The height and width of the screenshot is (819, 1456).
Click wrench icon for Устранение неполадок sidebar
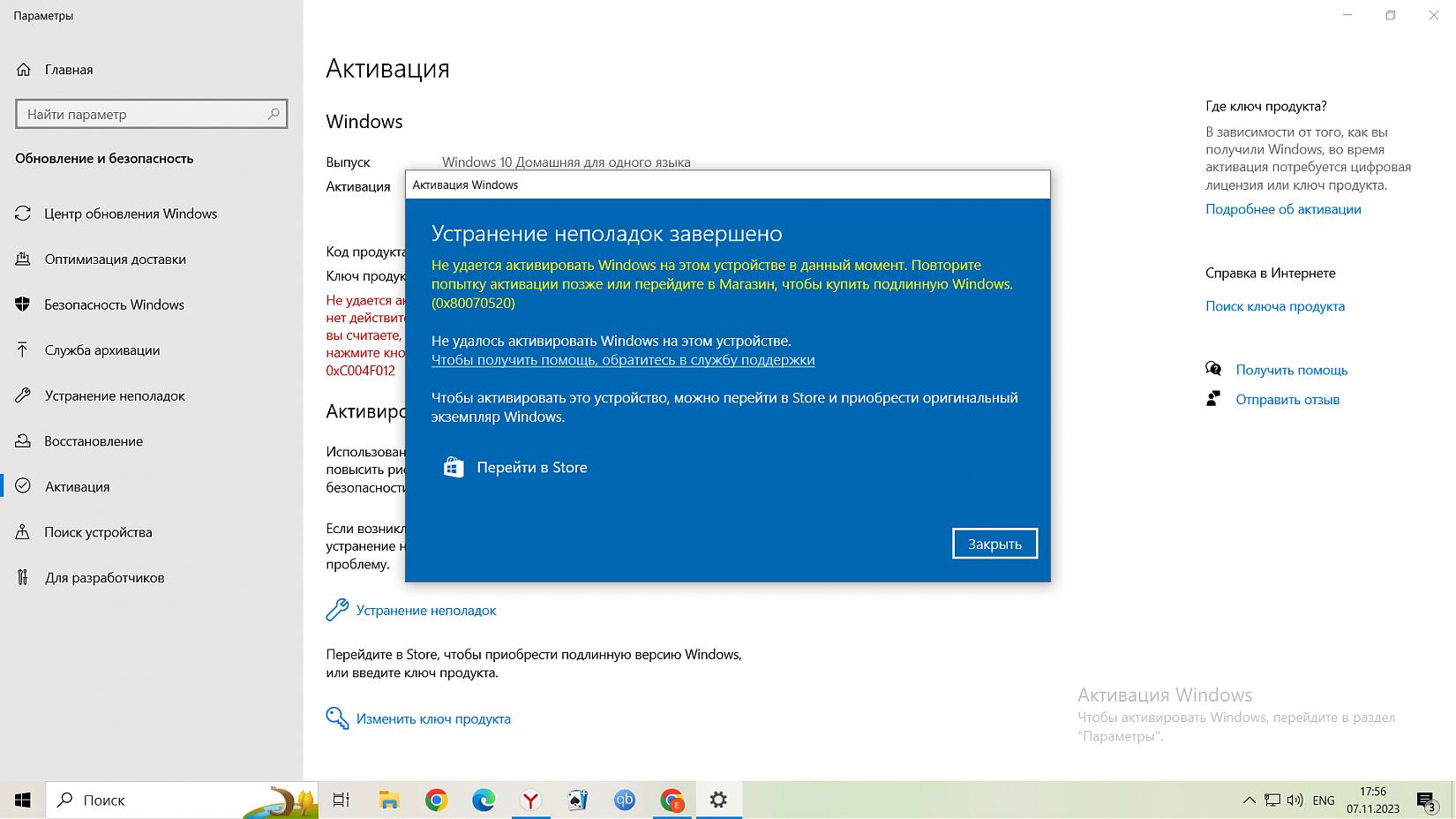tap(24, 395)
